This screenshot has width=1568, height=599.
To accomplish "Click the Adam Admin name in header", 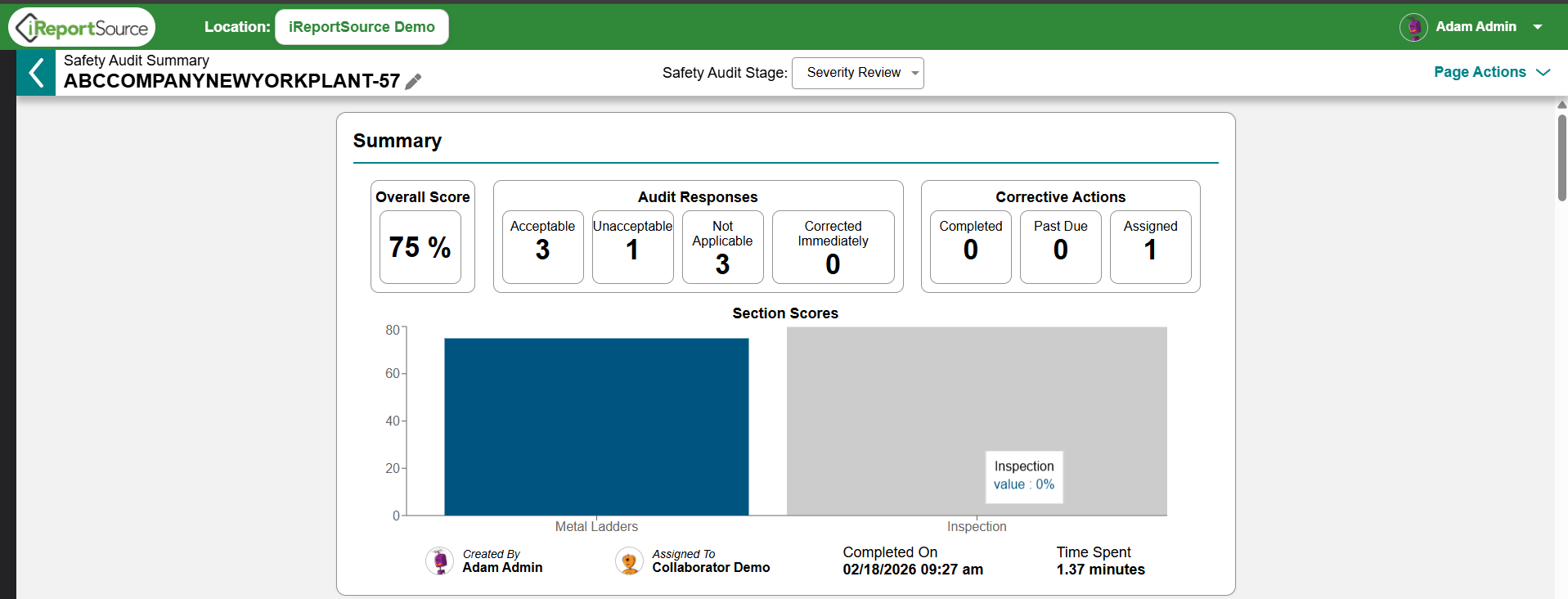I will (1476, 27).
